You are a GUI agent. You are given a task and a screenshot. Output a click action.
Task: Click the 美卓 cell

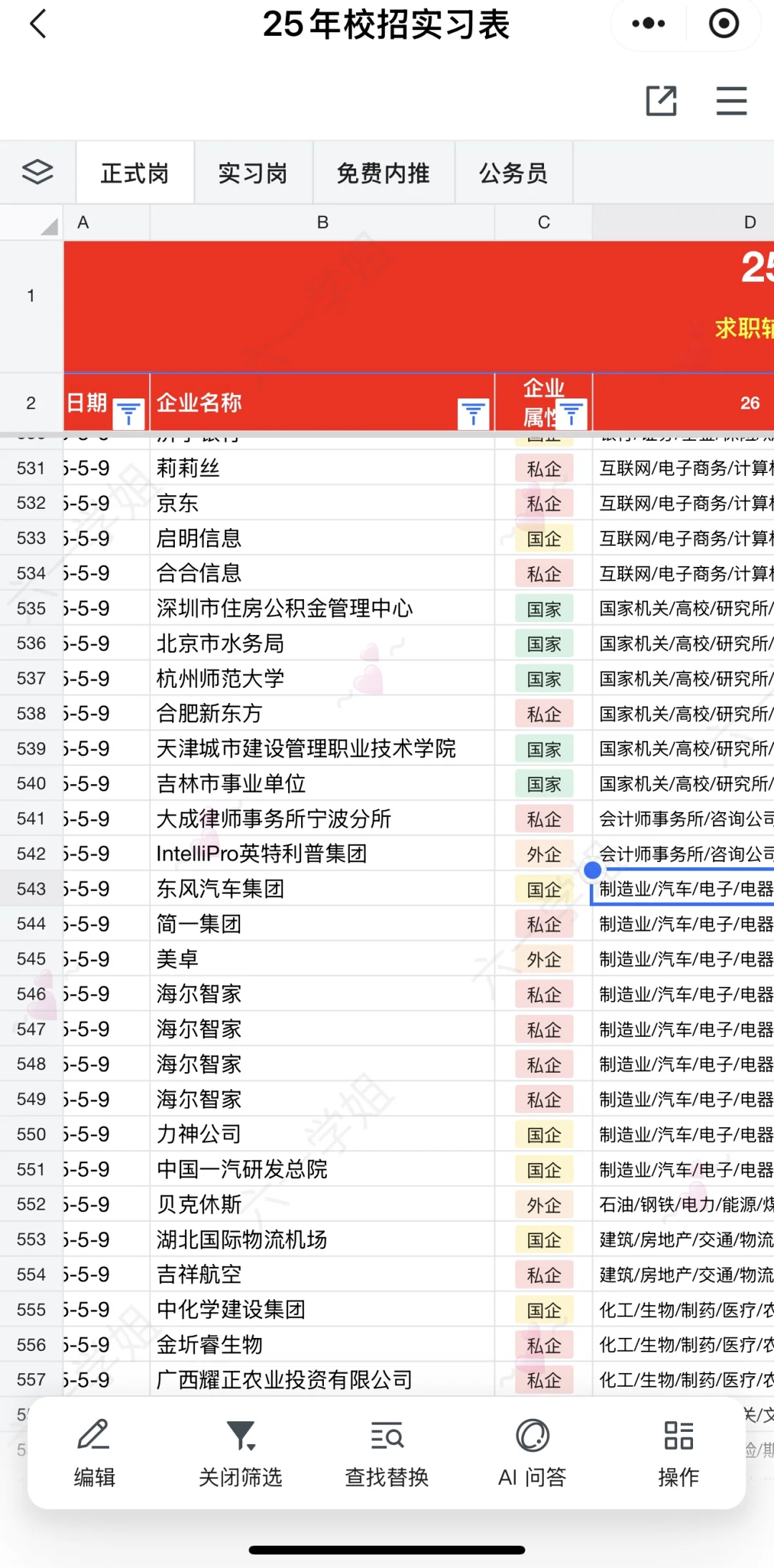(x=322, y=960)
